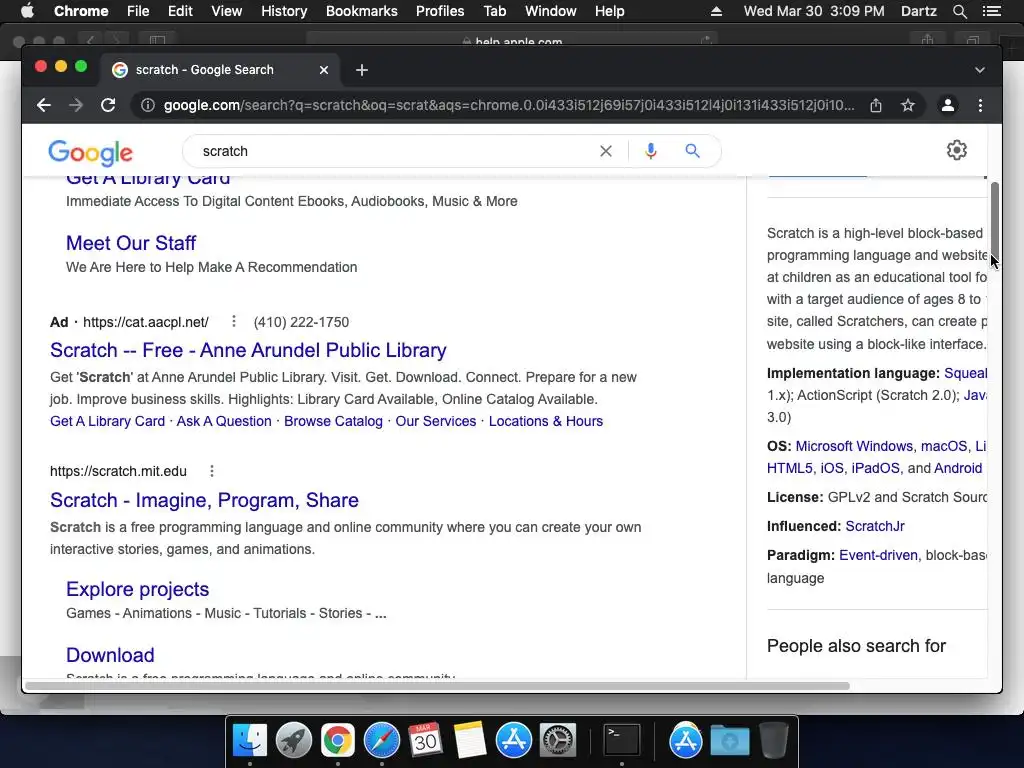Click the URL address bar
Viewport: 1024px width, 768px height.
point(509,105)
